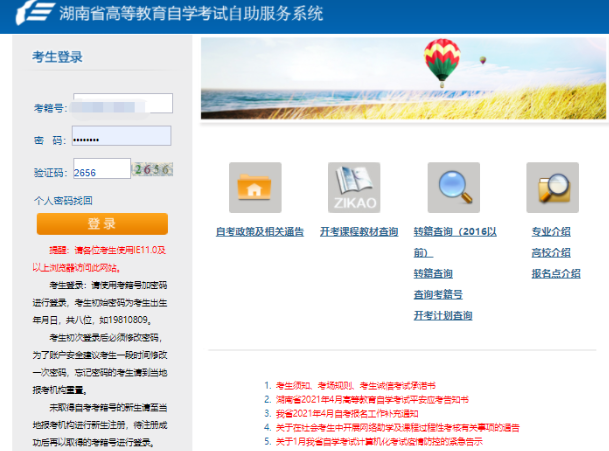Image resolution: width=609 pixels, height=451 pixels.
Task: Open 开考课程教材查询 link
Action: (x=359, y=232)
